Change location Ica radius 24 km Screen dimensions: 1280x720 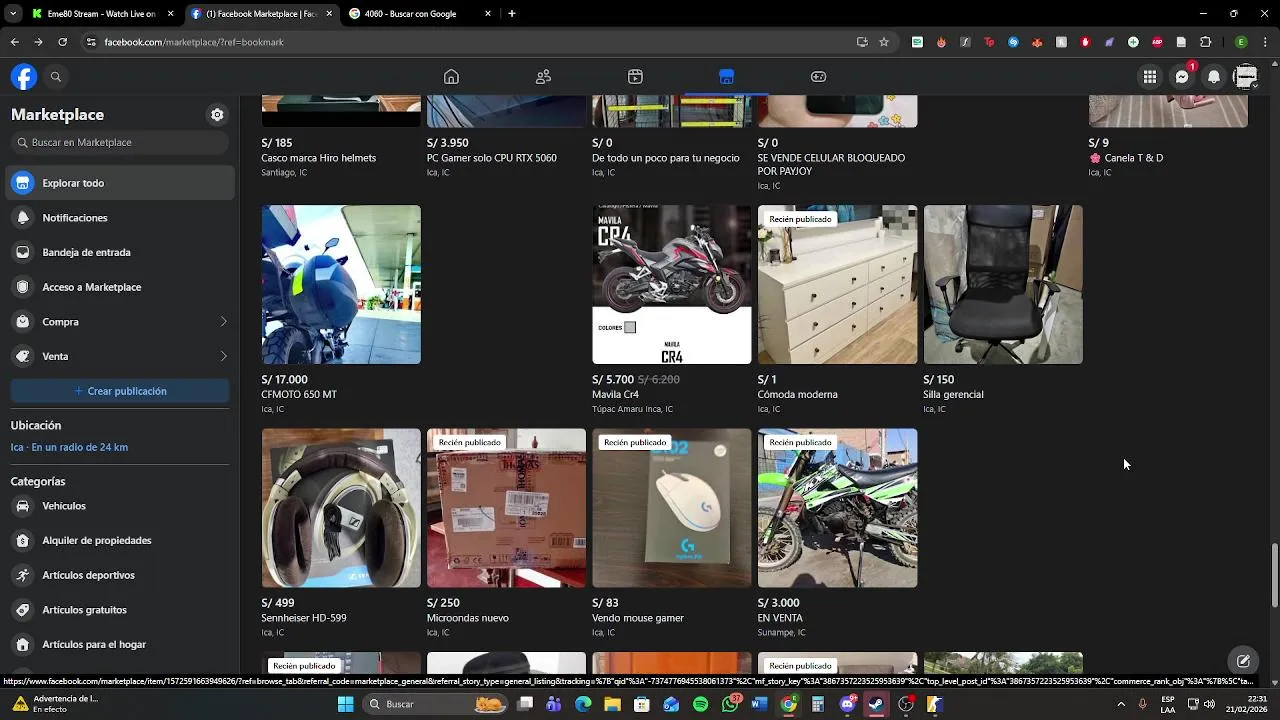click(x=69, y=447)
